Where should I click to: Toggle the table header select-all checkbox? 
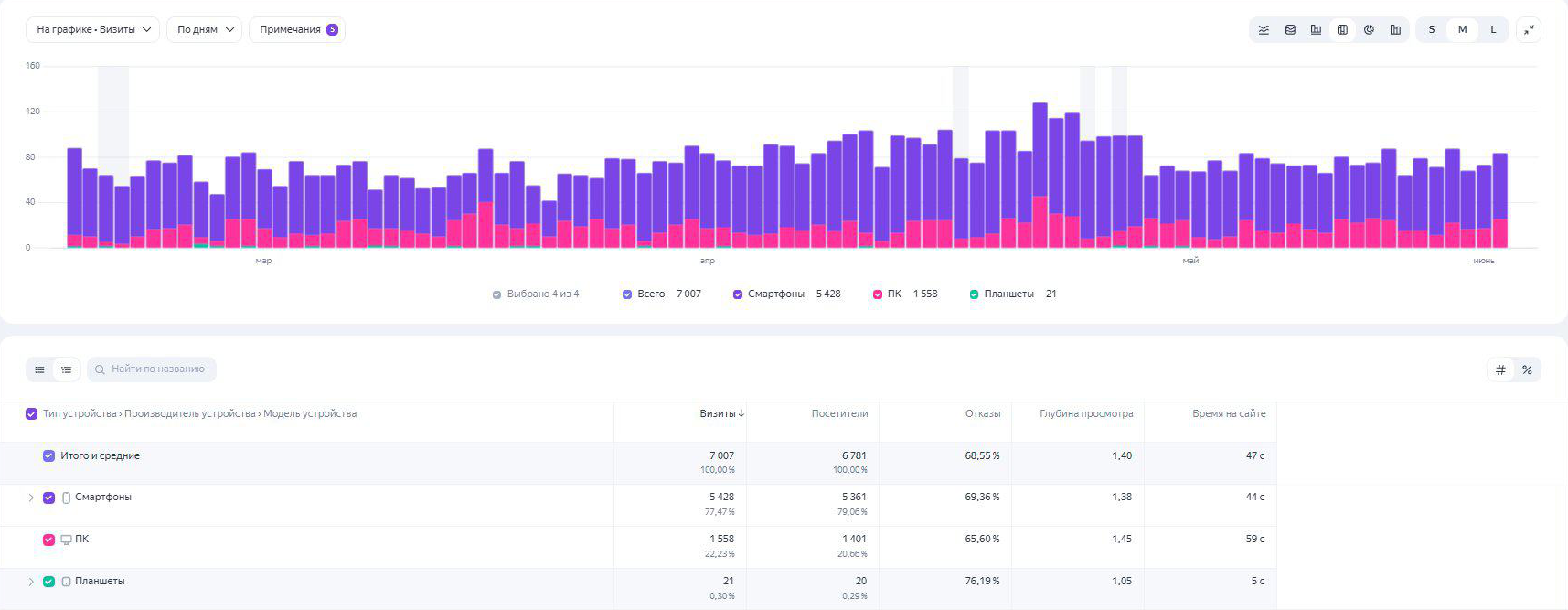(x=31, y=414)
